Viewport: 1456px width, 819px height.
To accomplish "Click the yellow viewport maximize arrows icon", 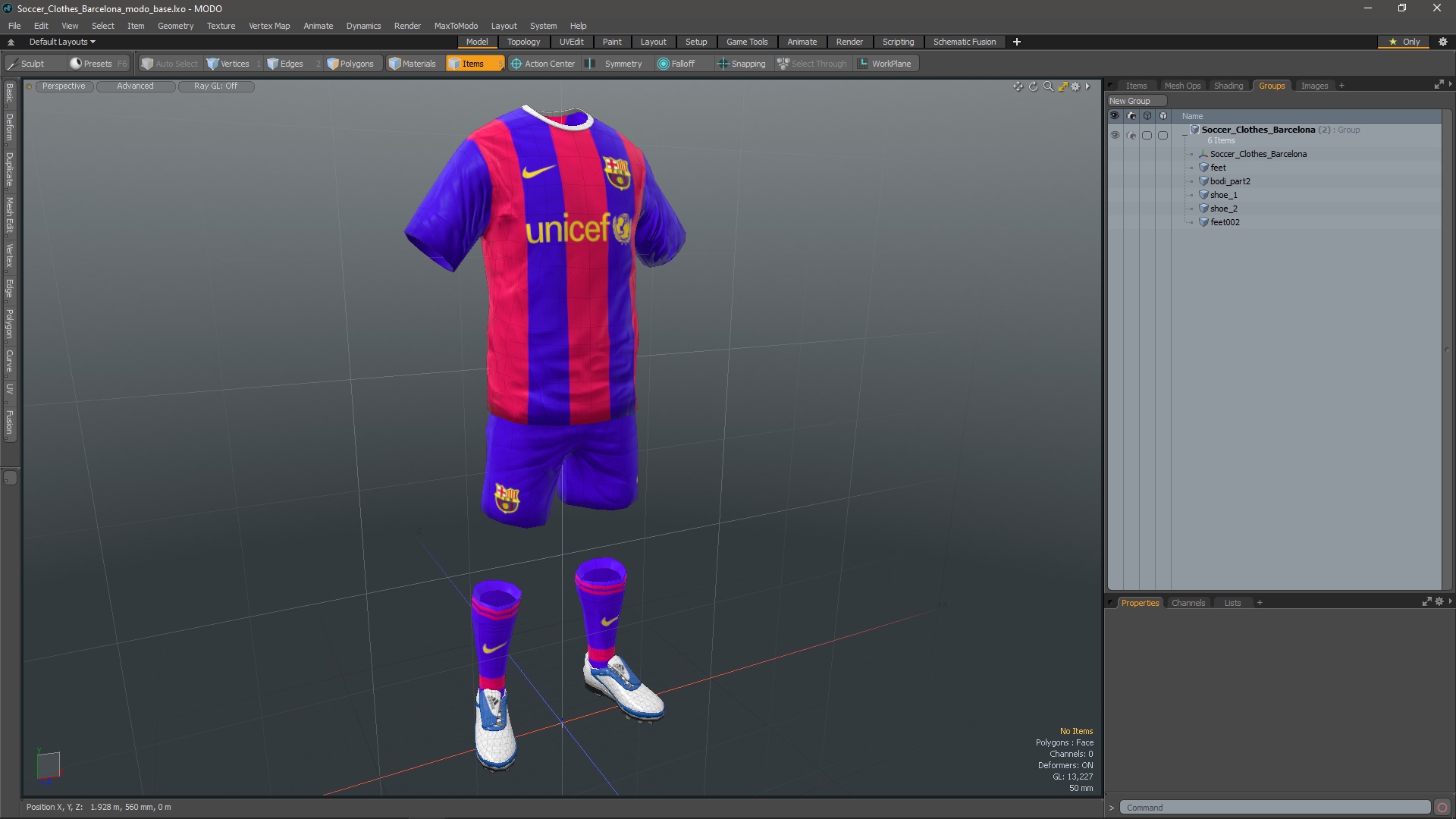I will pos(1062,86).
